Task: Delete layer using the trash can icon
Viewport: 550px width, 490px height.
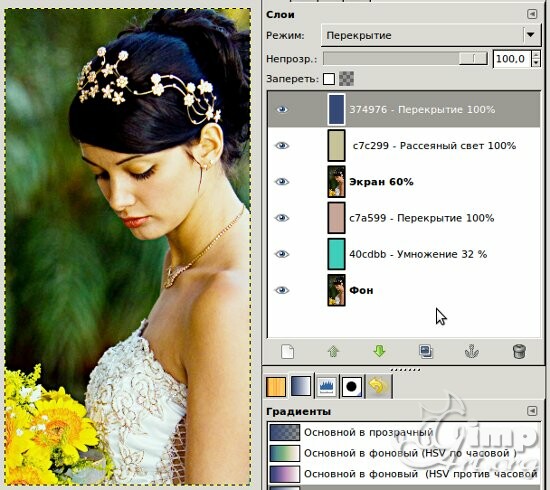Action: [519, 351]
